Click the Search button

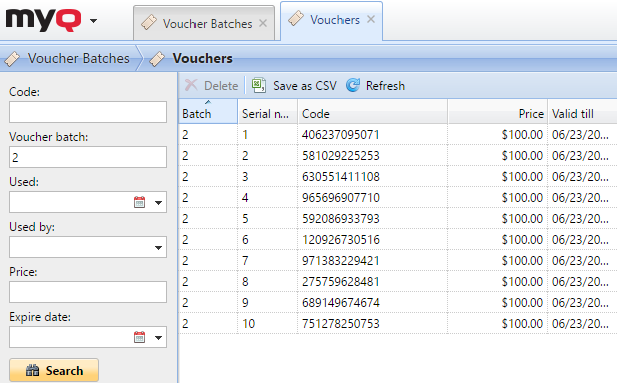tap(54, 370)
